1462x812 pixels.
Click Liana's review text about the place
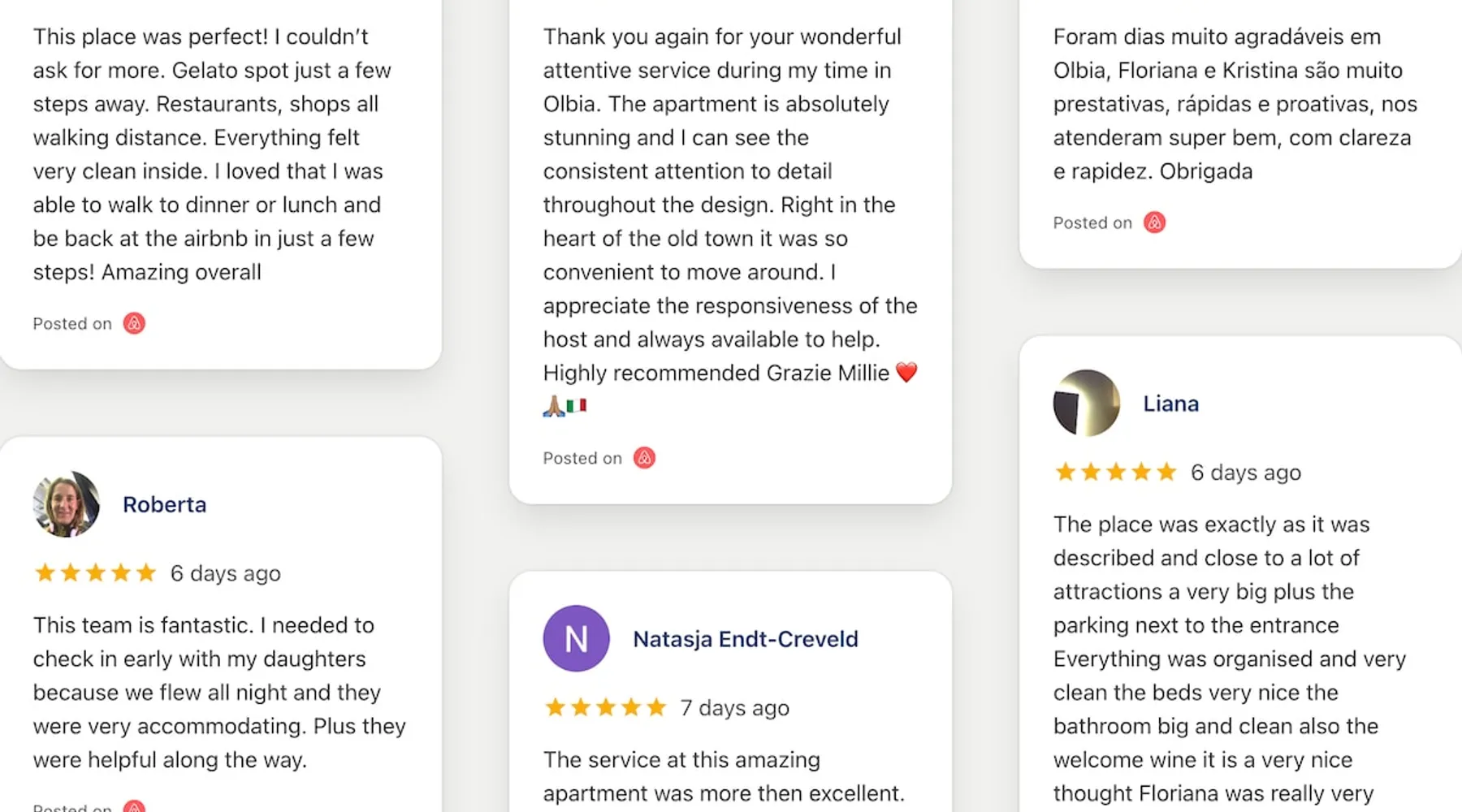click(1229, 658)
